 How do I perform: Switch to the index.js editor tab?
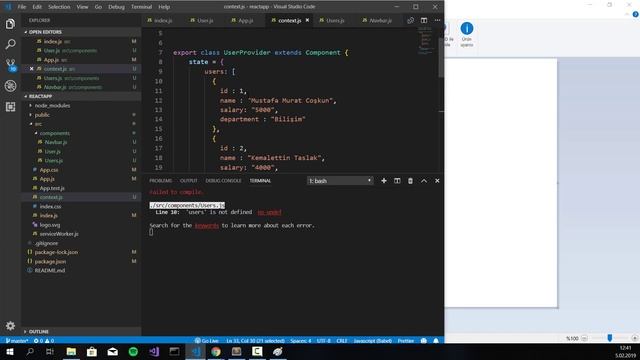coord(163,20)
